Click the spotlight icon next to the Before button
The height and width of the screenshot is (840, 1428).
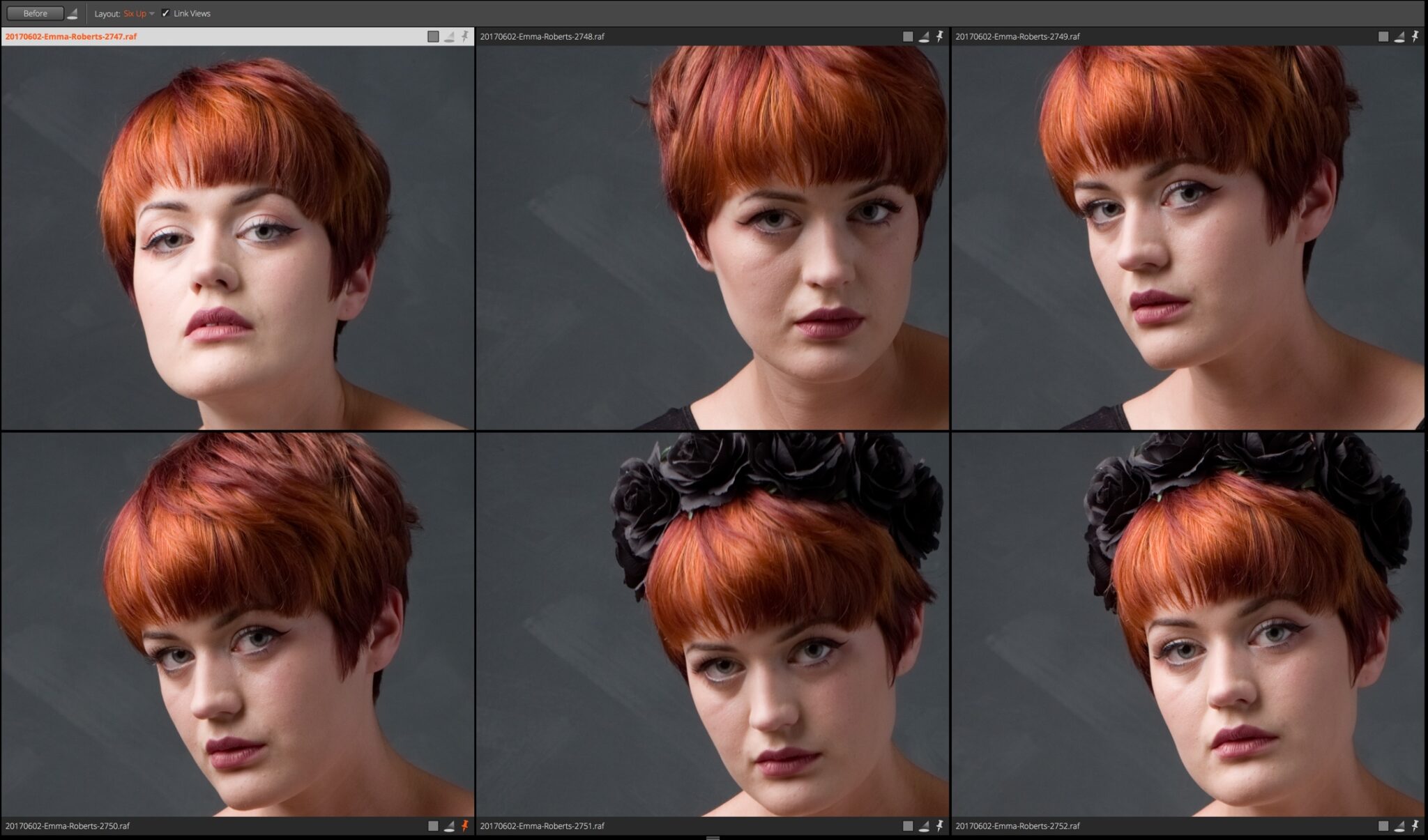coord(73,13)
